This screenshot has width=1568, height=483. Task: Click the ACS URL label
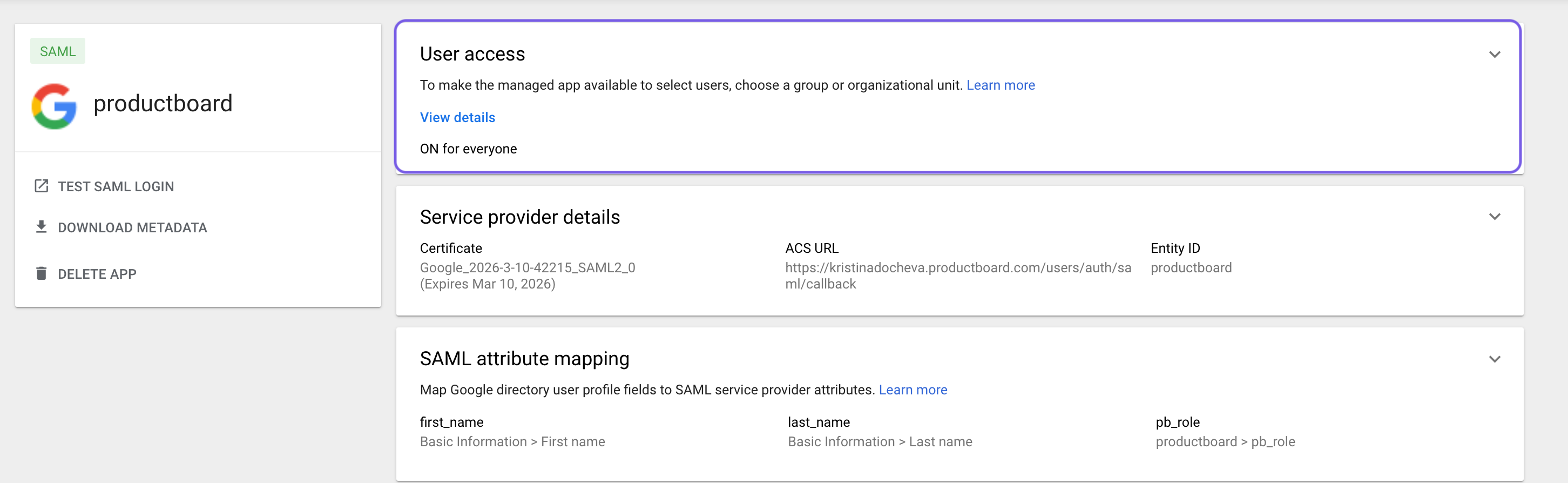812,249
